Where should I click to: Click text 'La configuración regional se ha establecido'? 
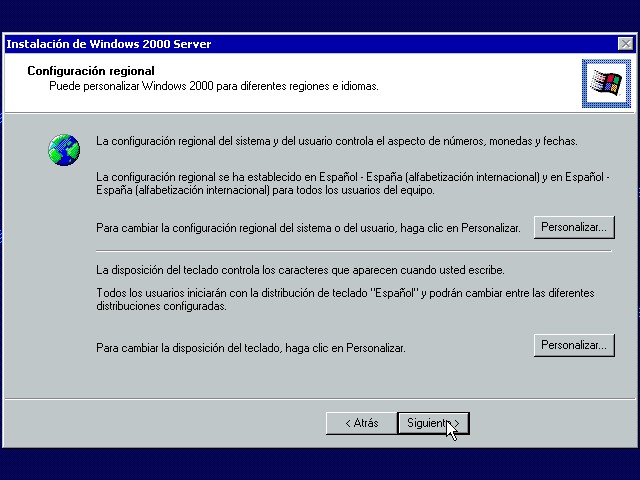(x=202, y=177)
